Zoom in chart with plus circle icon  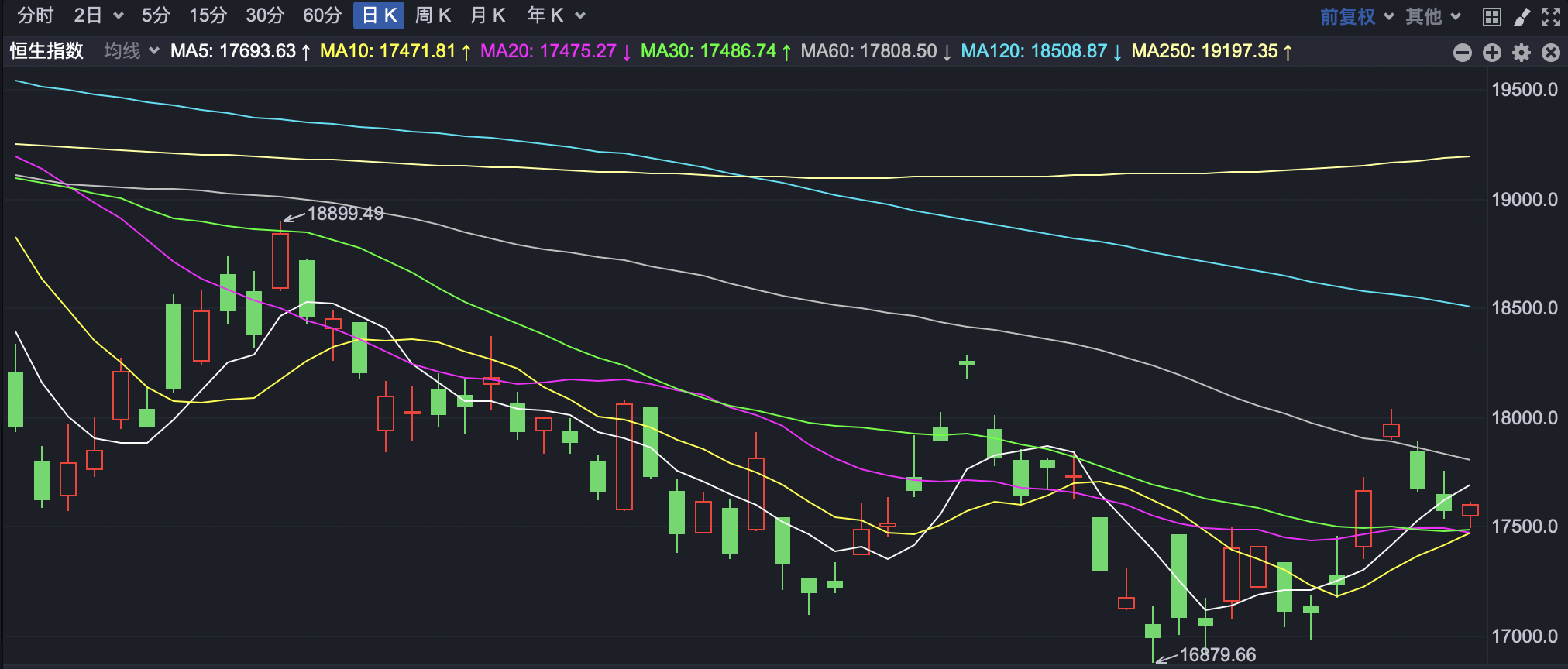[x=1492, y=52]
